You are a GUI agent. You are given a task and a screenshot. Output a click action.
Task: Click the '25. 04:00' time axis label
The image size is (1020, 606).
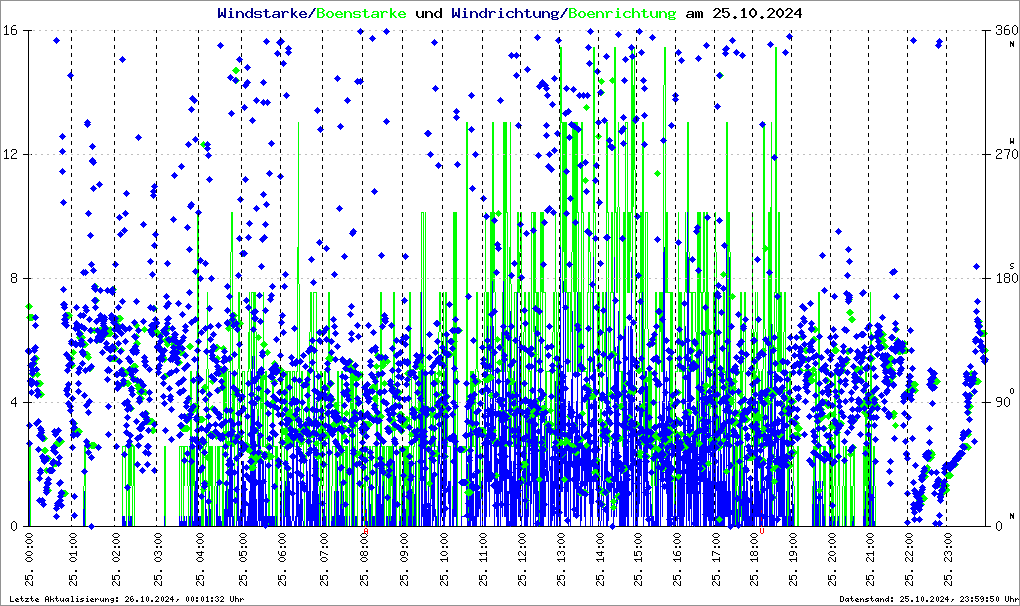(200, 559)
